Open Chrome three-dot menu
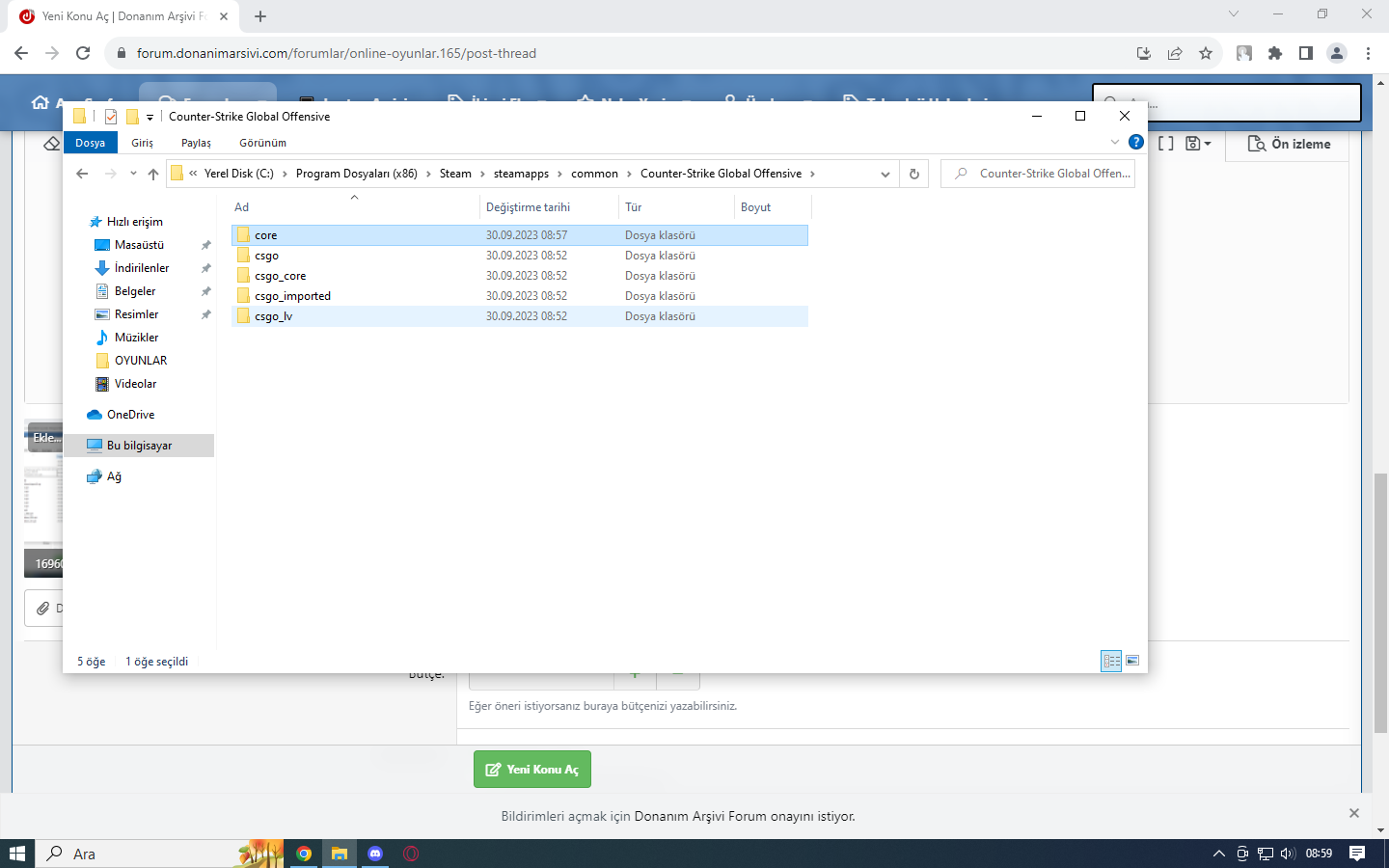The height and width of the screenshot is (868, 1389). coord(1368,53)
